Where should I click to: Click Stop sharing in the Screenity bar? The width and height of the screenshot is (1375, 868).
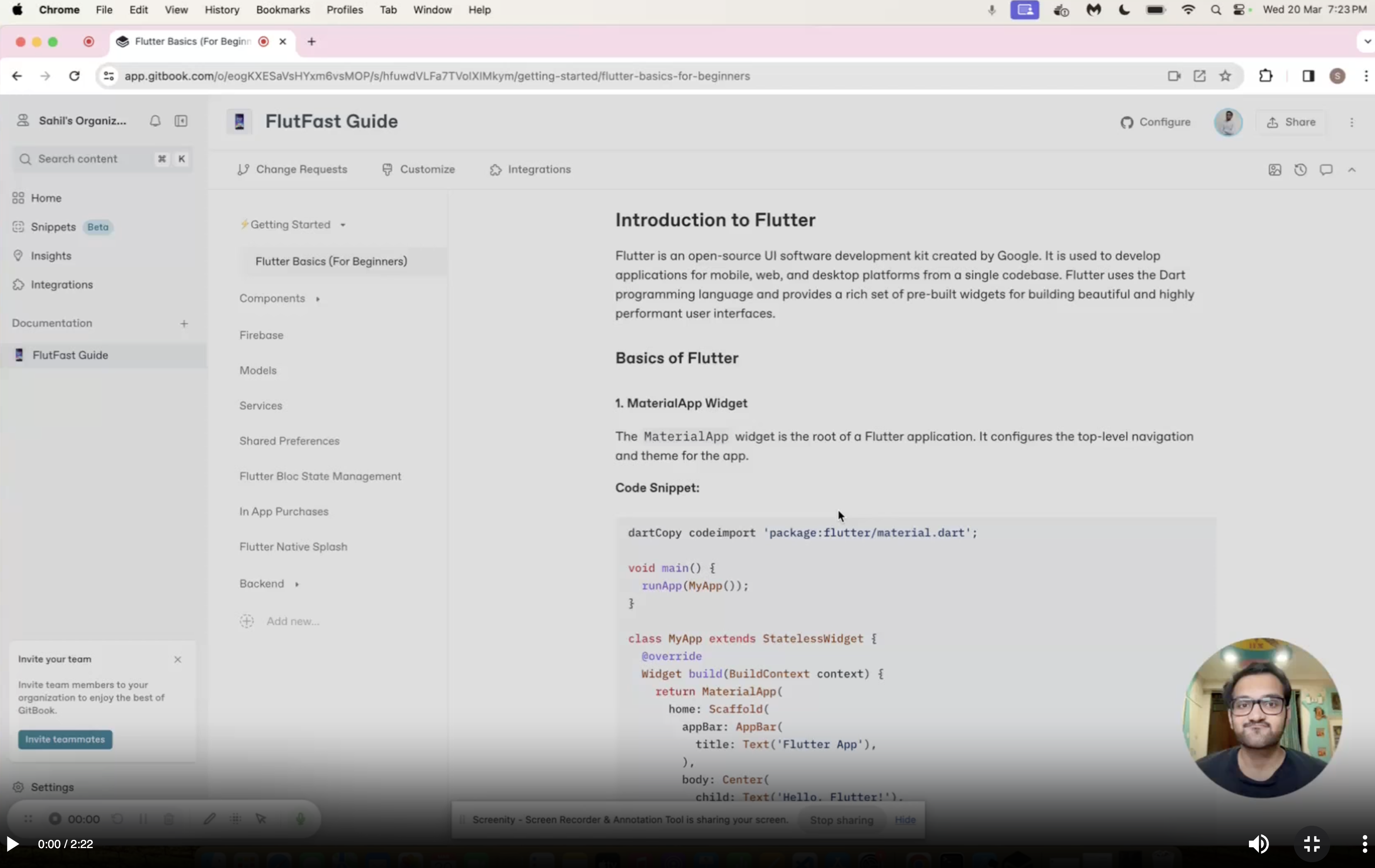tap(841, 820)
